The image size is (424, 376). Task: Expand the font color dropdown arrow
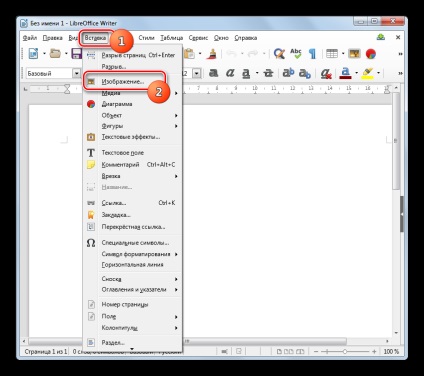point(356,73)
